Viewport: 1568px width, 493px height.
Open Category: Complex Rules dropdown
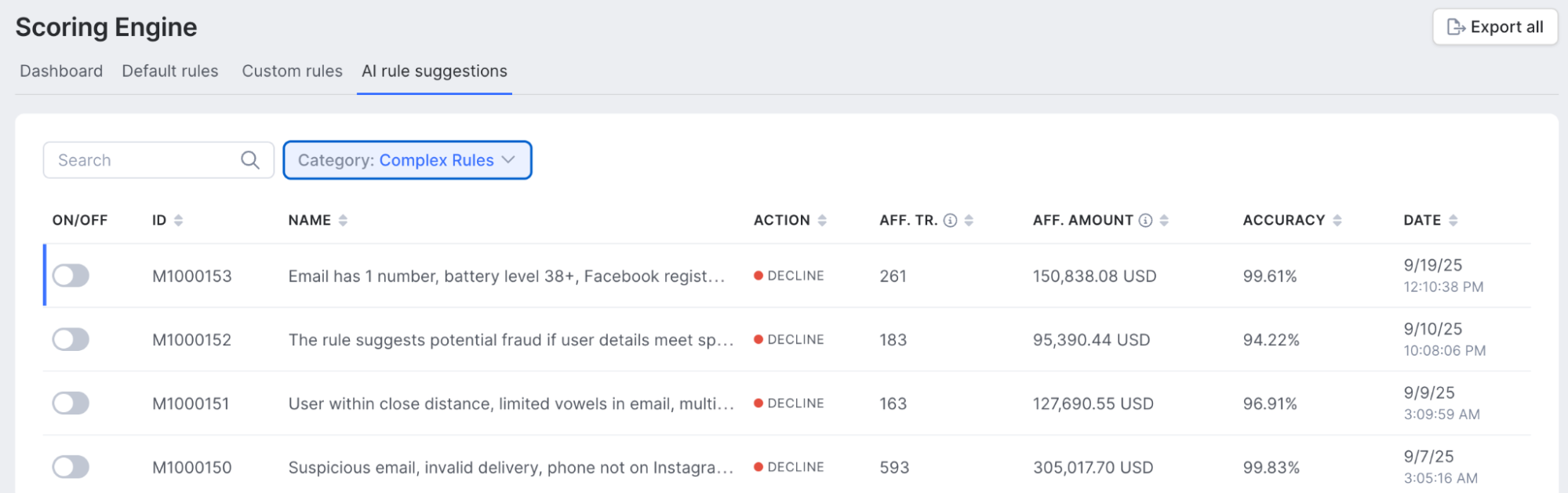(x=406, y=160)
